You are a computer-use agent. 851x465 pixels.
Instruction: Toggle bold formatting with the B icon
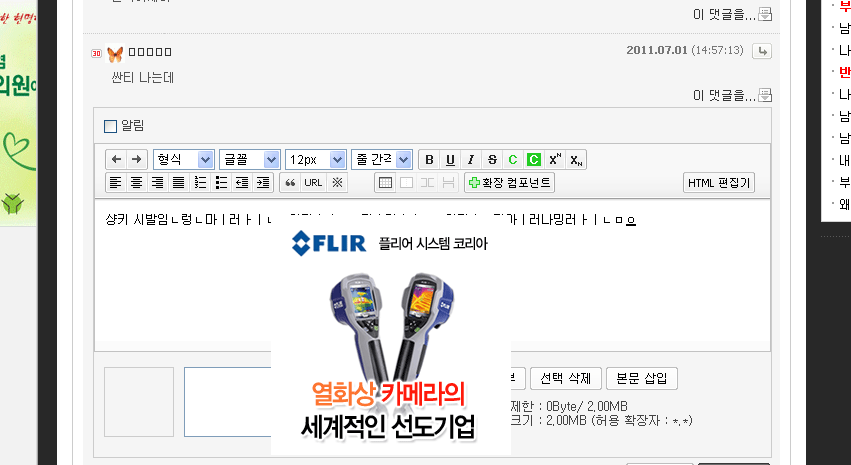pyautogui.click(x=429, y=160)
